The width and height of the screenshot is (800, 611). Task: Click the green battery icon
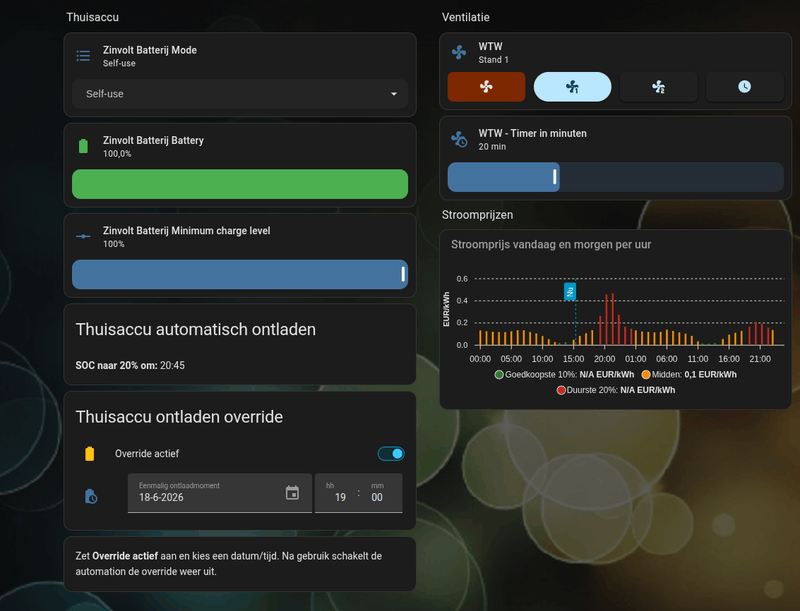pos(83,146)
